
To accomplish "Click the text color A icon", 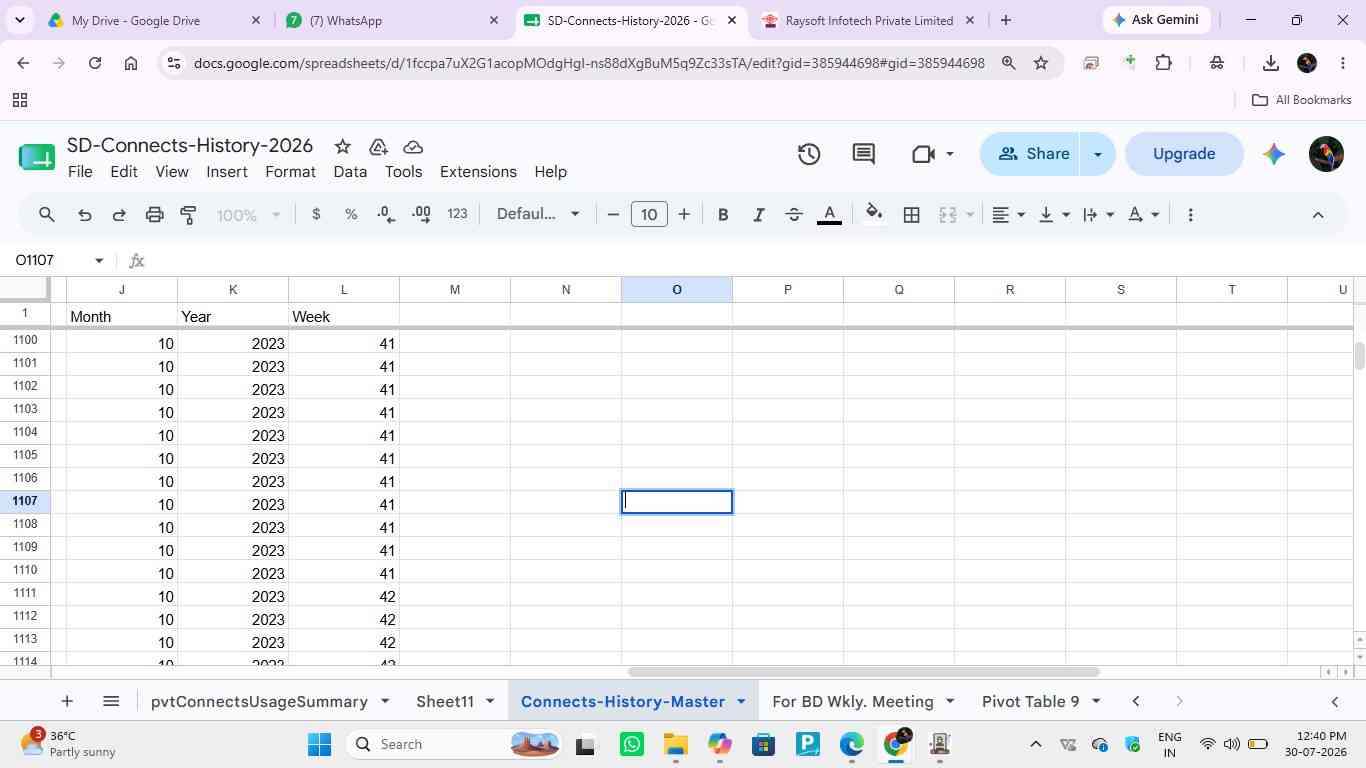I will (829, 214).
